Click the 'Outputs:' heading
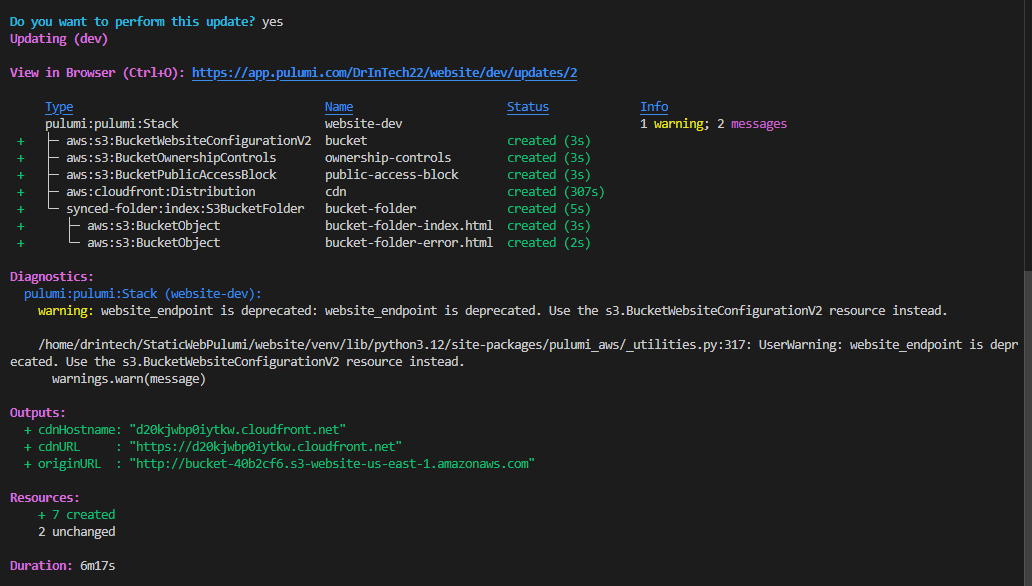Screen dimensions: 1032x586 (38, 413)
